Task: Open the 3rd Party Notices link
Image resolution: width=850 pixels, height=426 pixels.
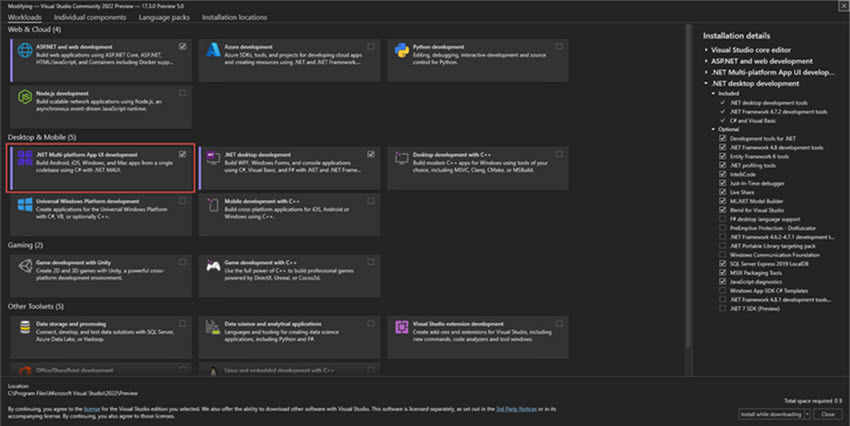Action: pos(514,409)
